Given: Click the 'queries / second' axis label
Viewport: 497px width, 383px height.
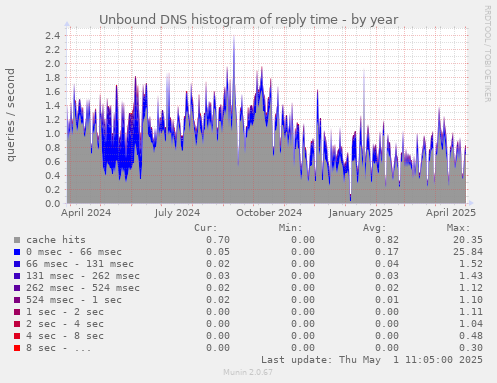Looking at the screenshot, I should click(x=11, y=115).
